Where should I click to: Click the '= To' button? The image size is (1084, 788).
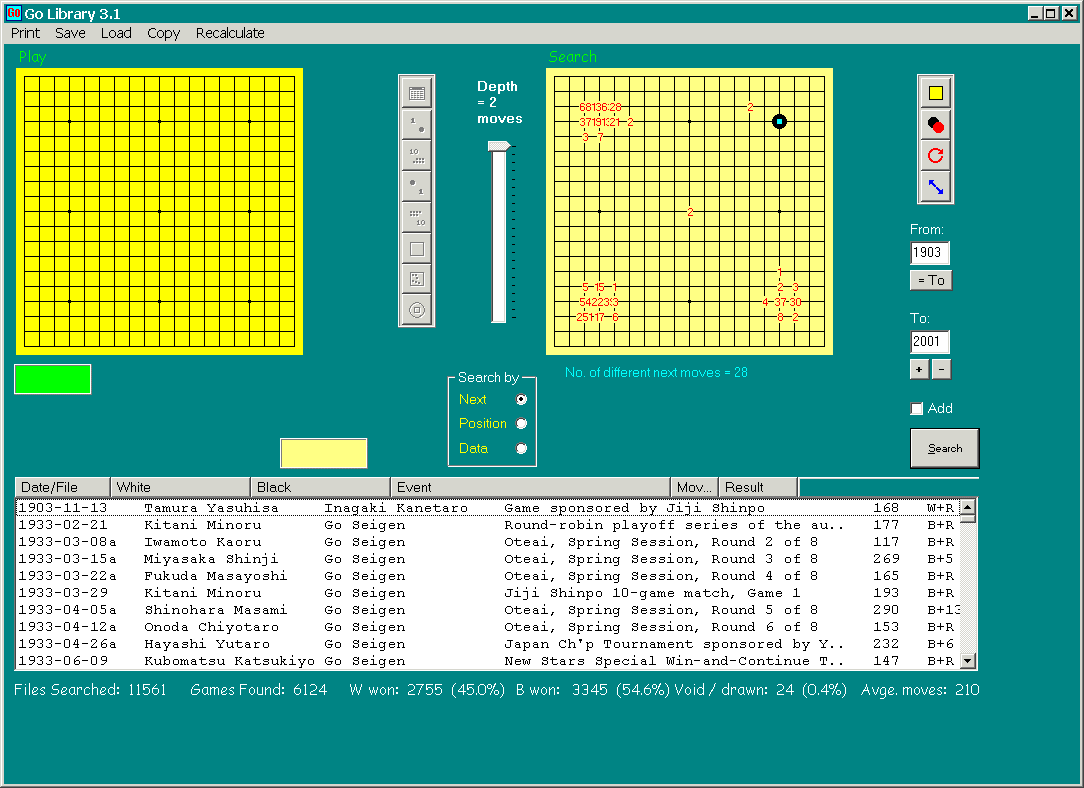coord(931,280)
